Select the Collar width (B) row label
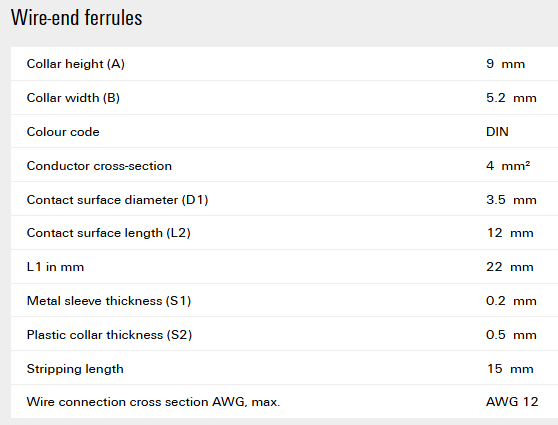558x425 pixels. 73,98
